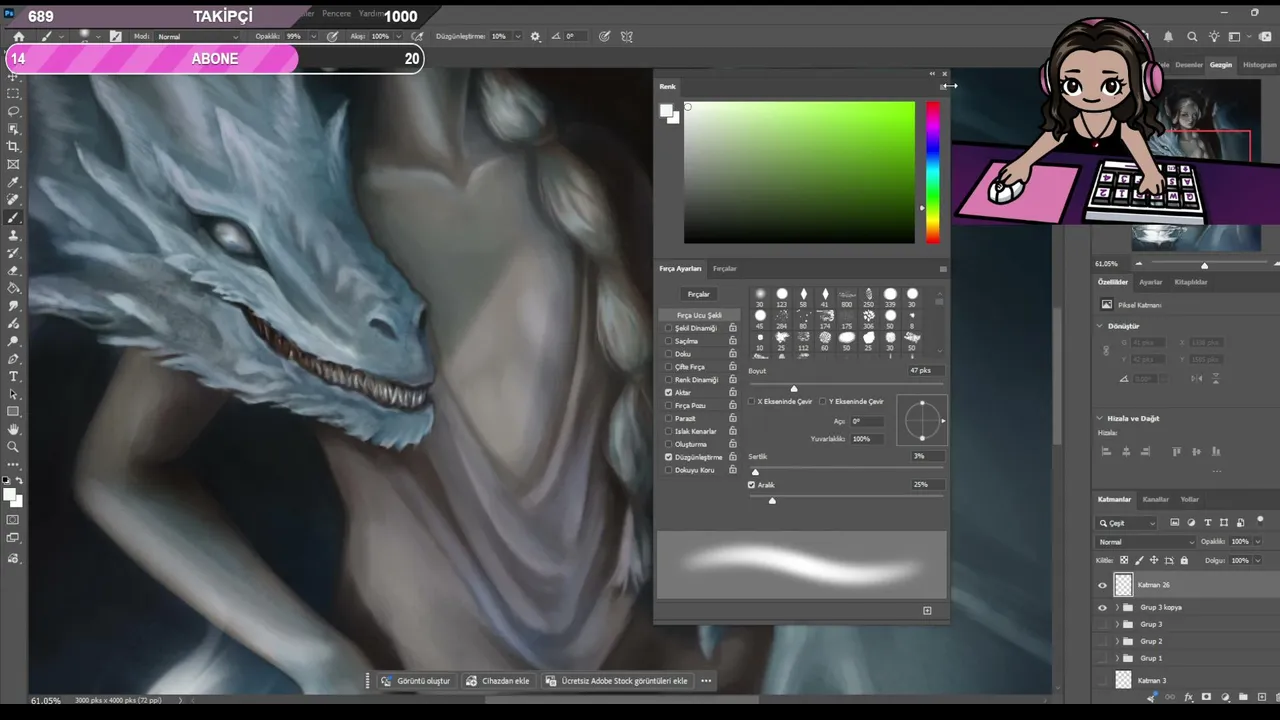Collapse the Hizala ve Dağıt section
Viewport: 1280px width, 720px height.
1100,418
